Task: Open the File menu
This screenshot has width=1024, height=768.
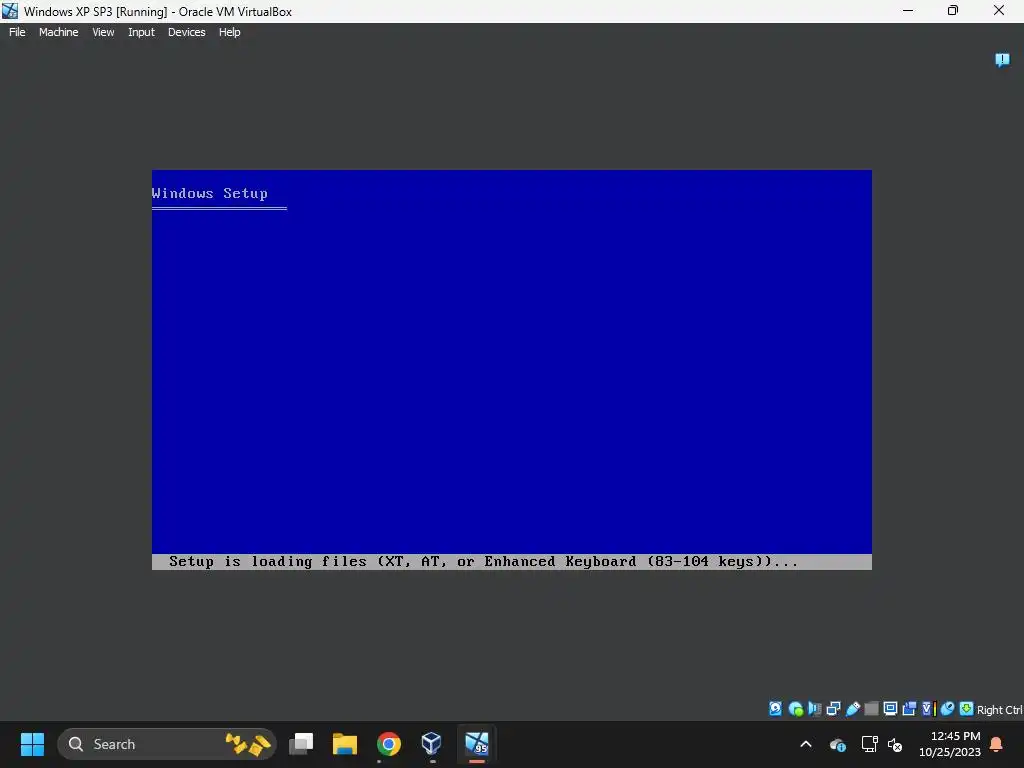Action: [17, 32]
